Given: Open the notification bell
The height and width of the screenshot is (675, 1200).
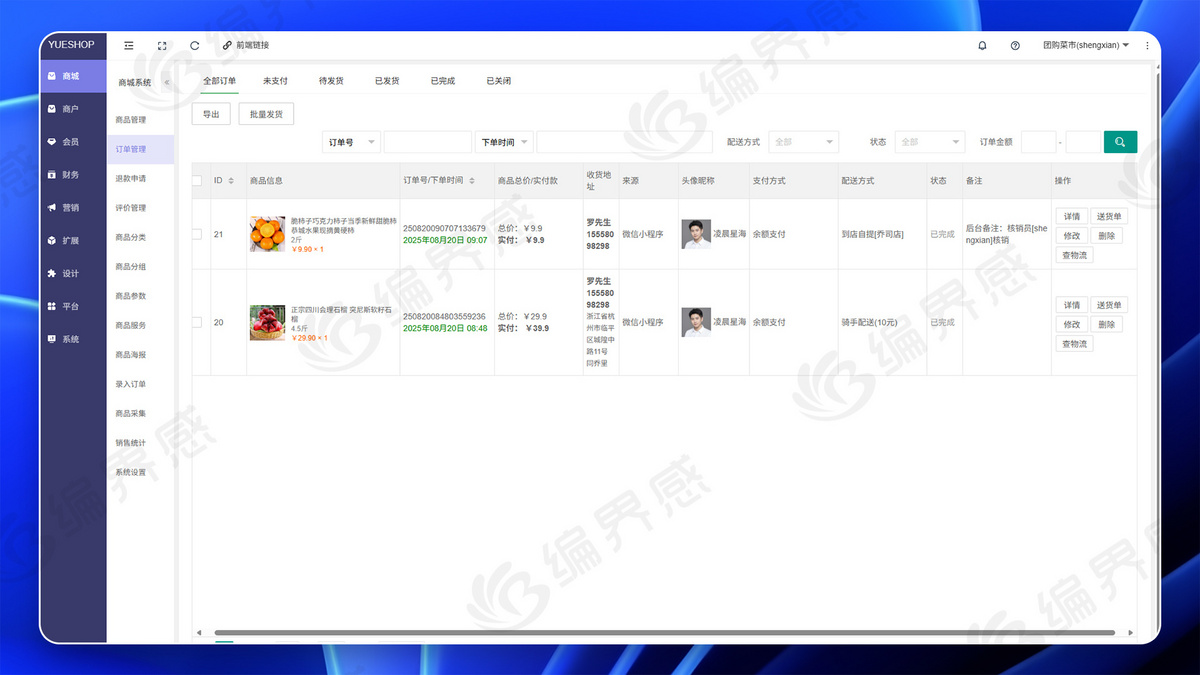Looking at the screenshot, I should (982, 45).
